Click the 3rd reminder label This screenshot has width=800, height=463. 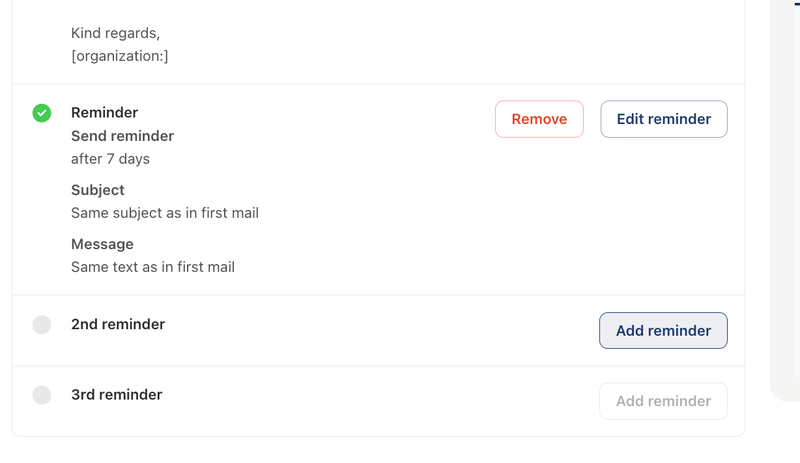coord(117,395)
